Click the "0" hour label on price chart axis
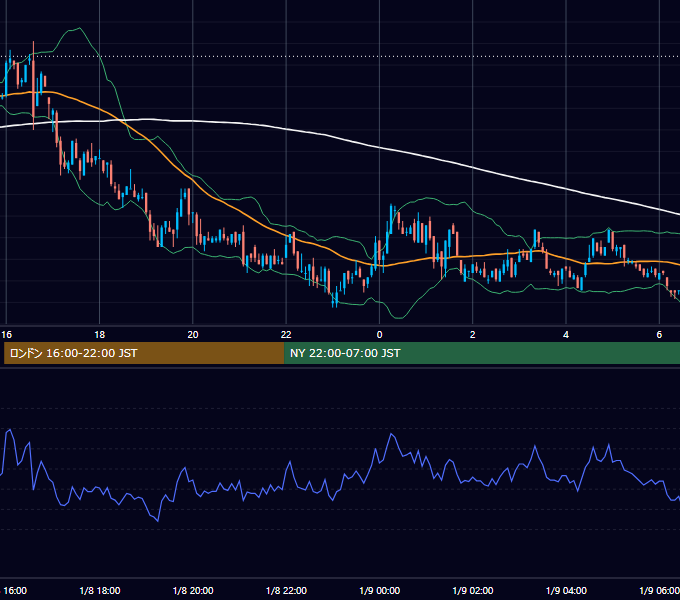 [x=379, y=335]
